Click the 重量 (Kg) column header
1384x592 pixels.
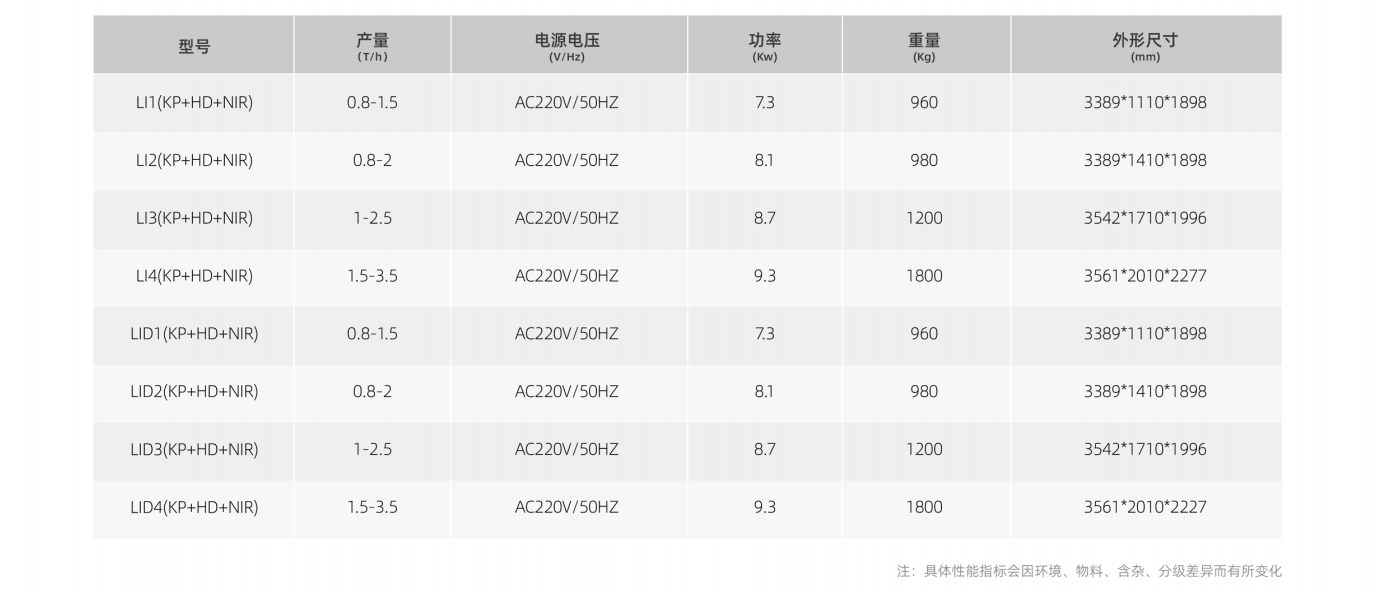pos(924,46)
